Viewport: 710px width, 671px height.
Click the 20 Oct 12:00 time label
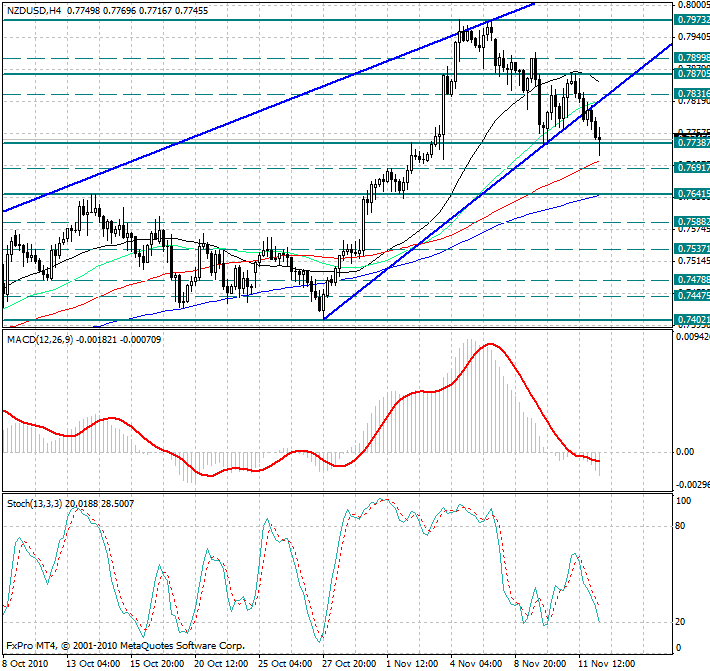[x=221, y=663]
